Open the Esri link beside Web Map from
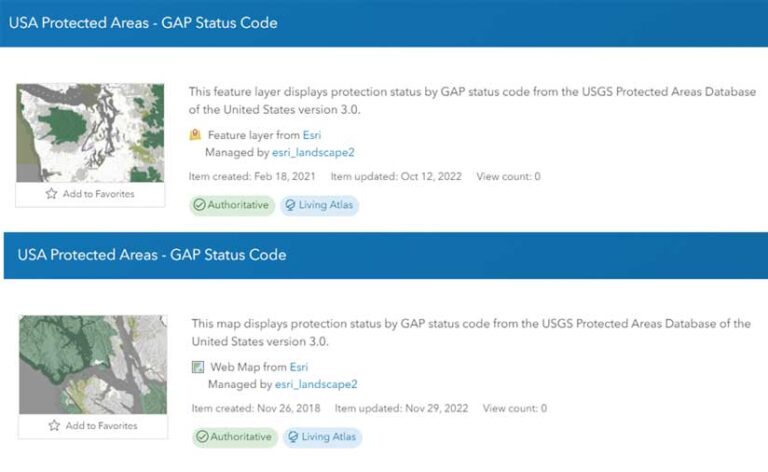768x472 pixels. pyautogui.click(x=299, y=367)
